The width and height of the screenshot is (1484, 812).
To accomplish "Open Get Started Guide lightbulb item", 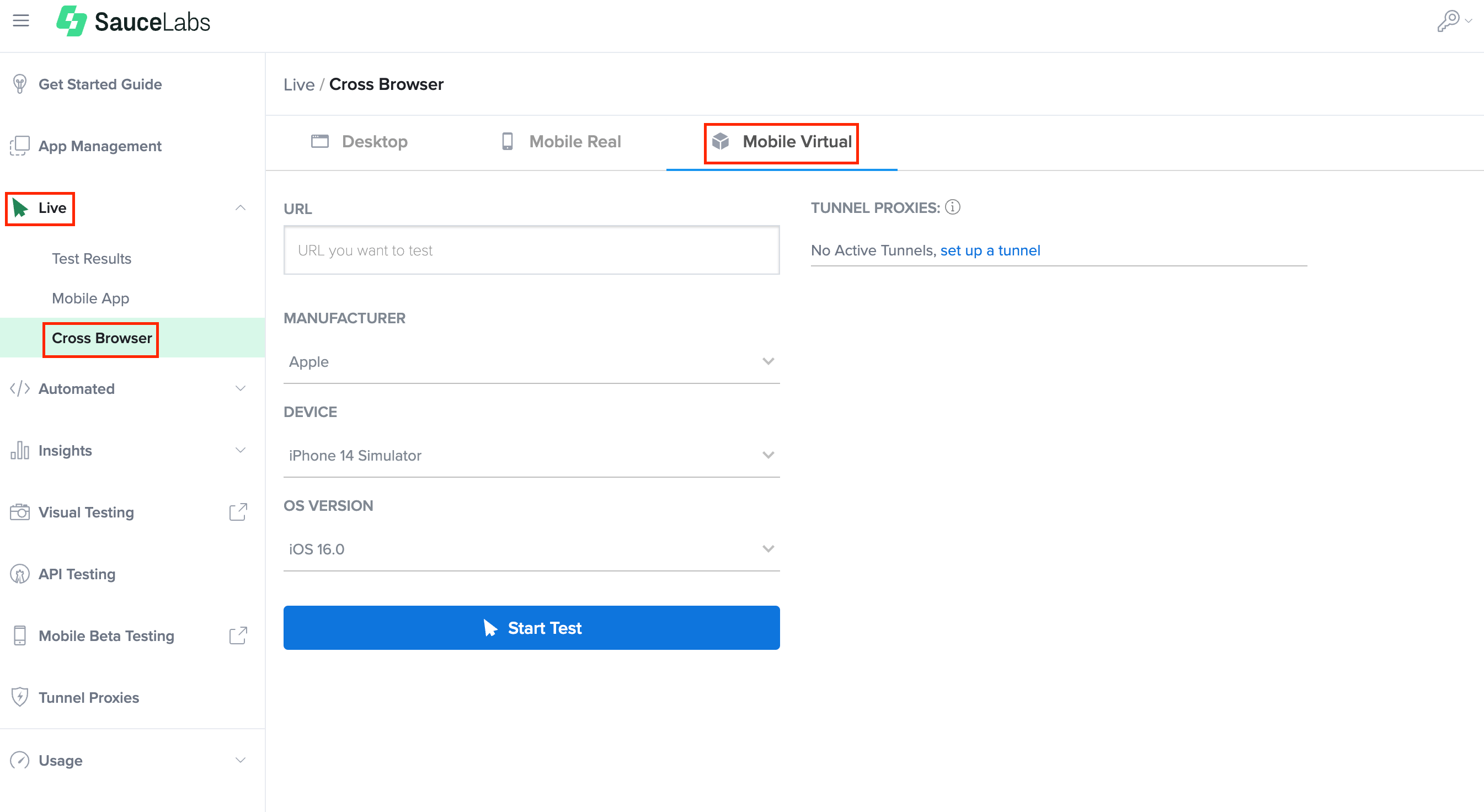I will (100, 84).
